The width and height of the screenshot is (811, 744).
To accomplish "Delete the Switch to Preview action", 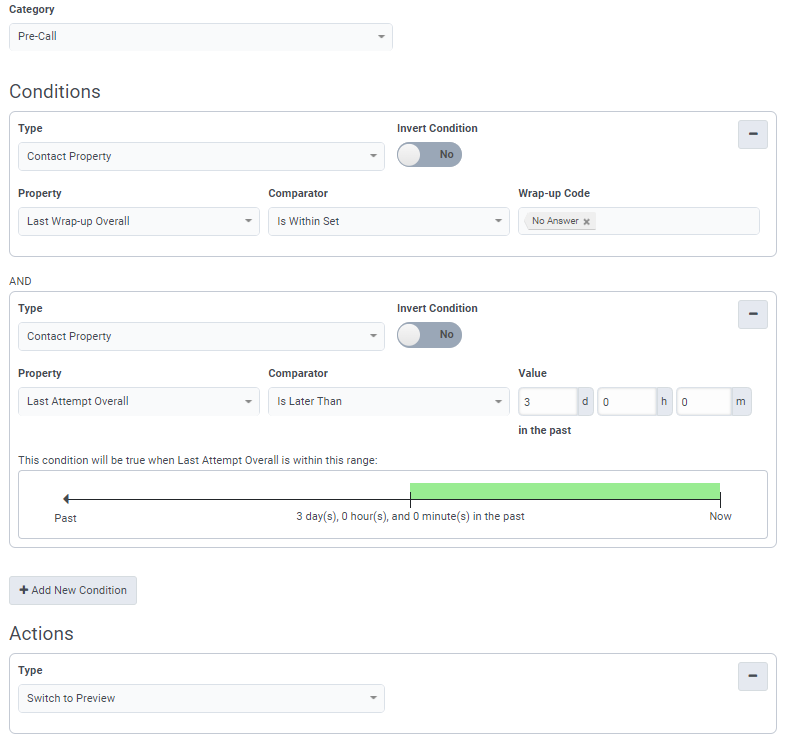I will tap(752, 676).
